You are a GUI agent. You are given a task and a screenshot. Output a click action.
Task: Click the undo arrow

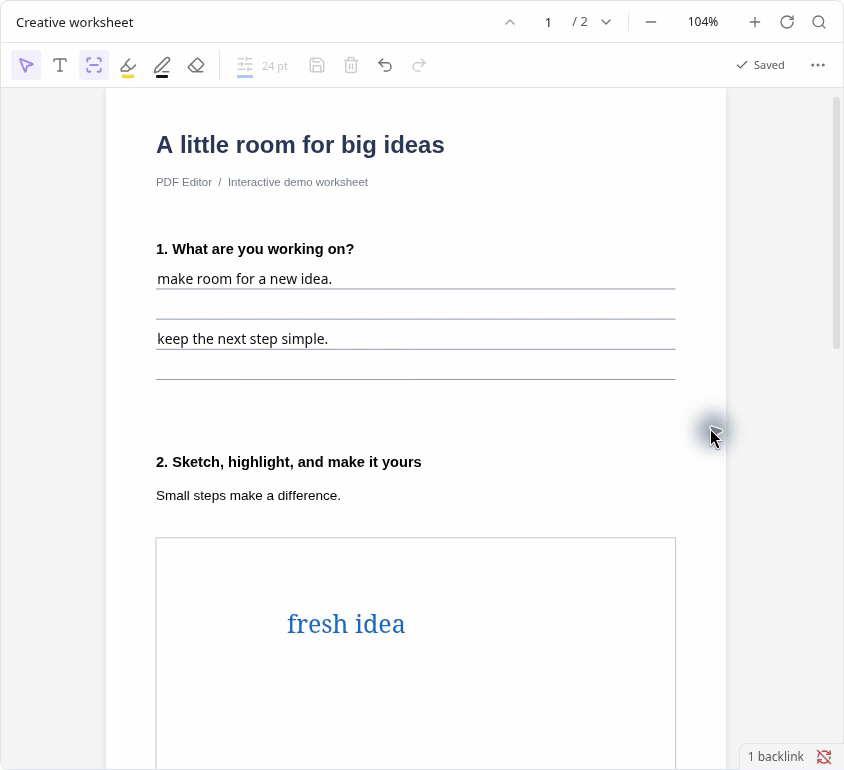(x=385, y=65)
